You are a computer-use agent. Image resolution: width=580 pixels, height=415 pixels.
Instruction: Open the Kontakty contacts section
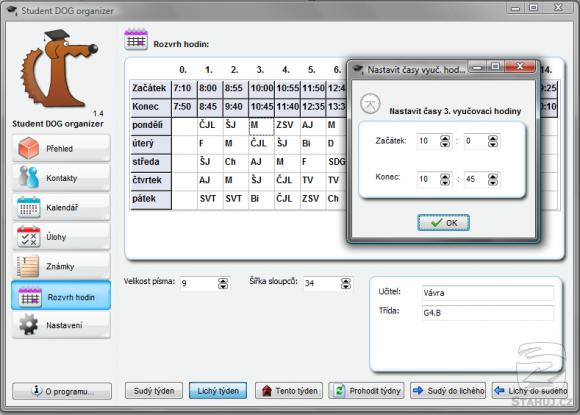61,178
